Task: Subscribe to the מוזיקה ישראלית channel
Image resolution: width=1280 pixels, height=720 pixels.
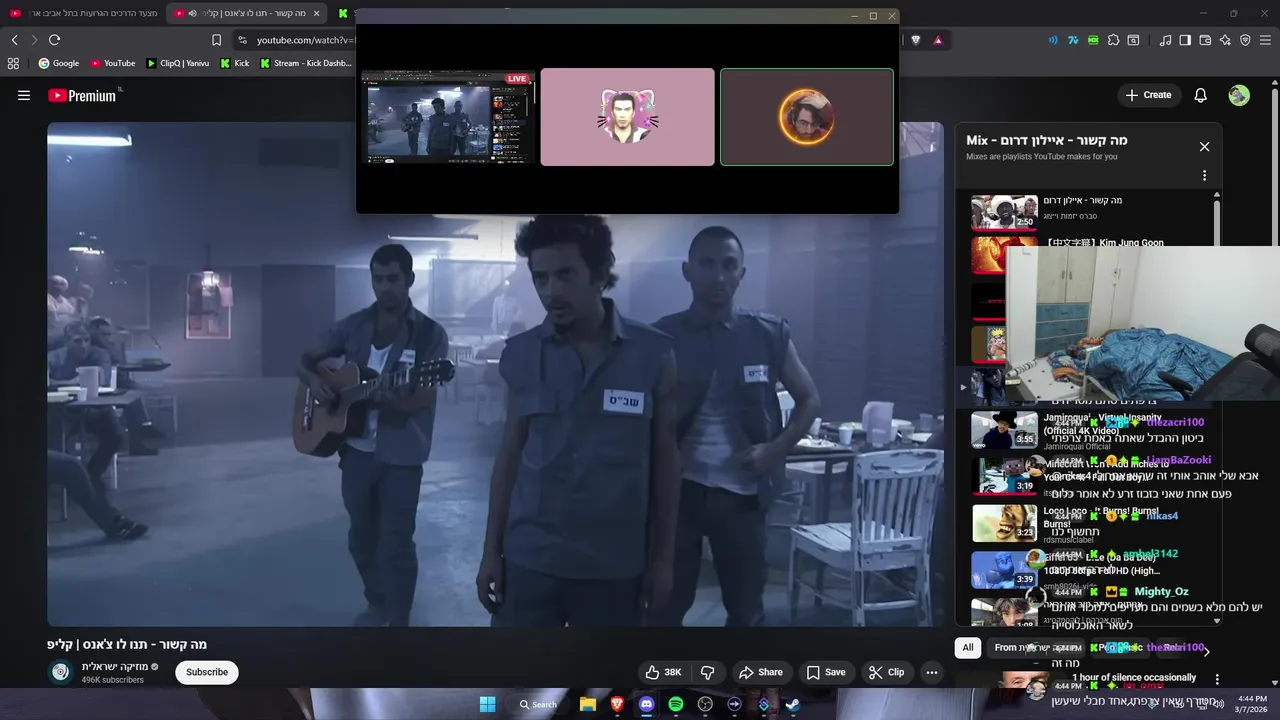Action: click(207, 672)
